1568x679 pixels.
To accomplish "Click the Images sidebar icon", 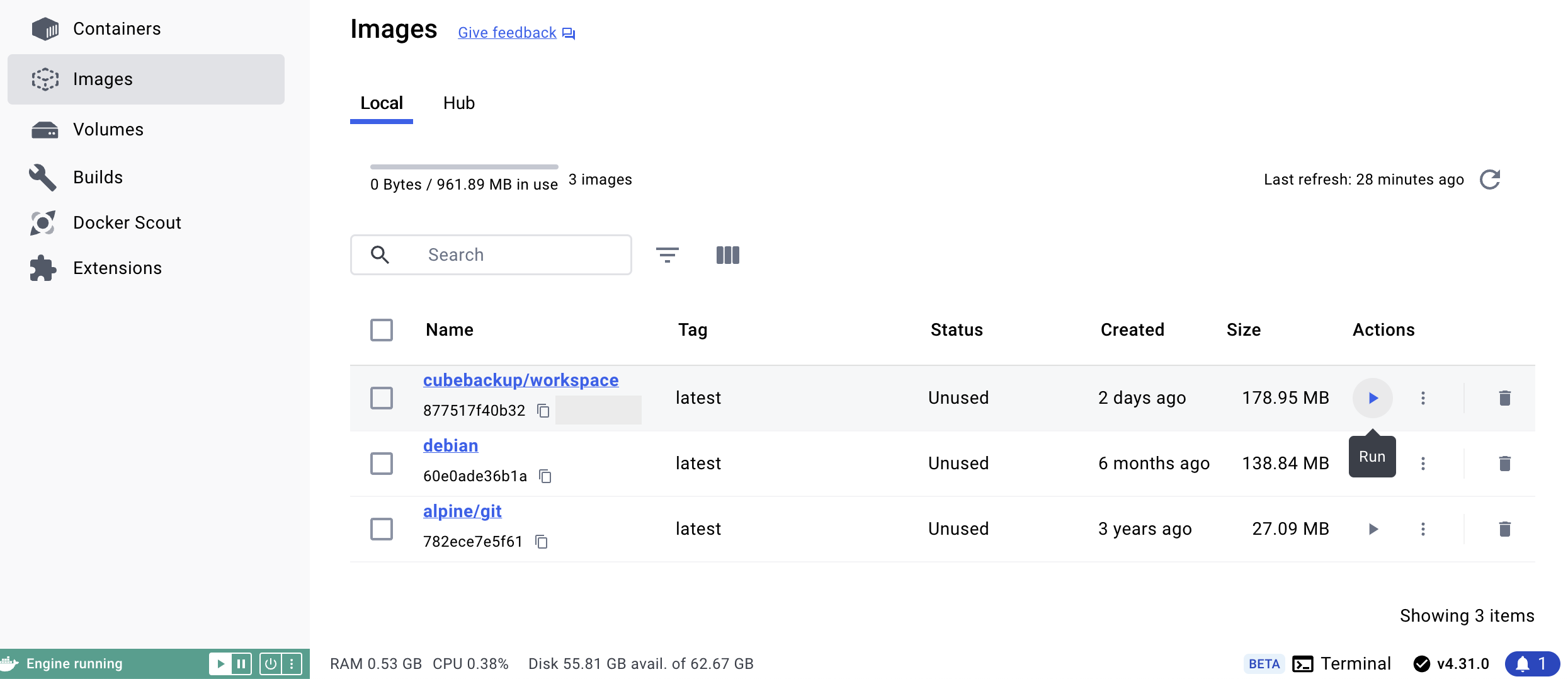I will click(45, 79).
